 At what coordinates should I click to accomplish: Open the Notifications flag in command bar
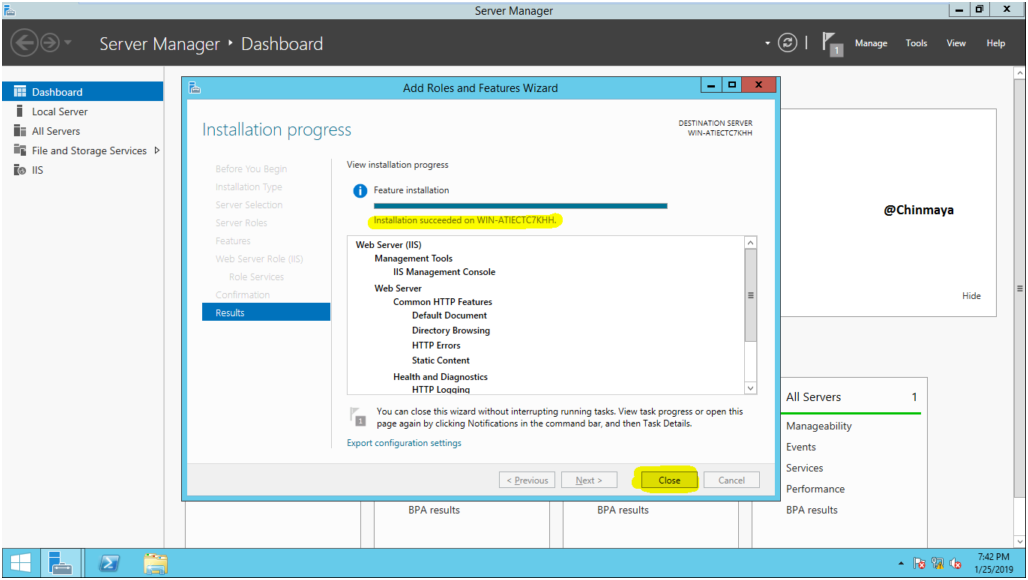coord(832,44)
